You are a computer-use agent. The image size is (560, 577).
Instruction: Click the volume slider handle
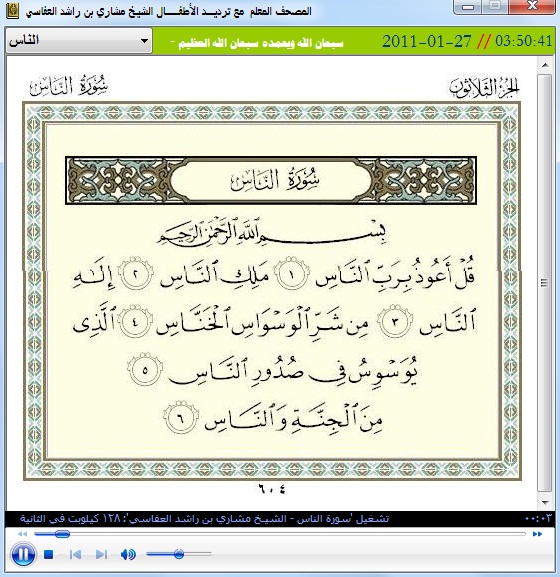click(179, 553)
